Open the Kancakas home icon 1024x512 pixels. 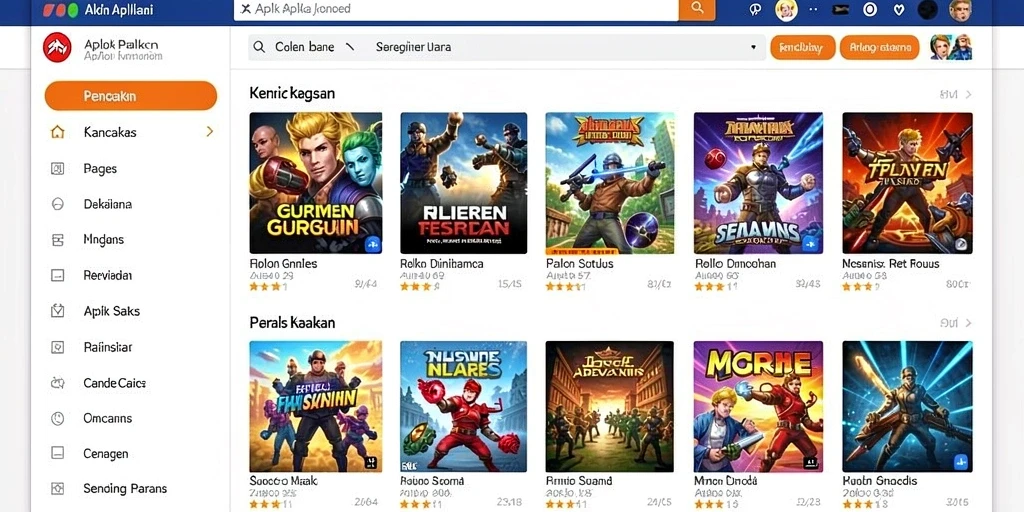[57, 132]
